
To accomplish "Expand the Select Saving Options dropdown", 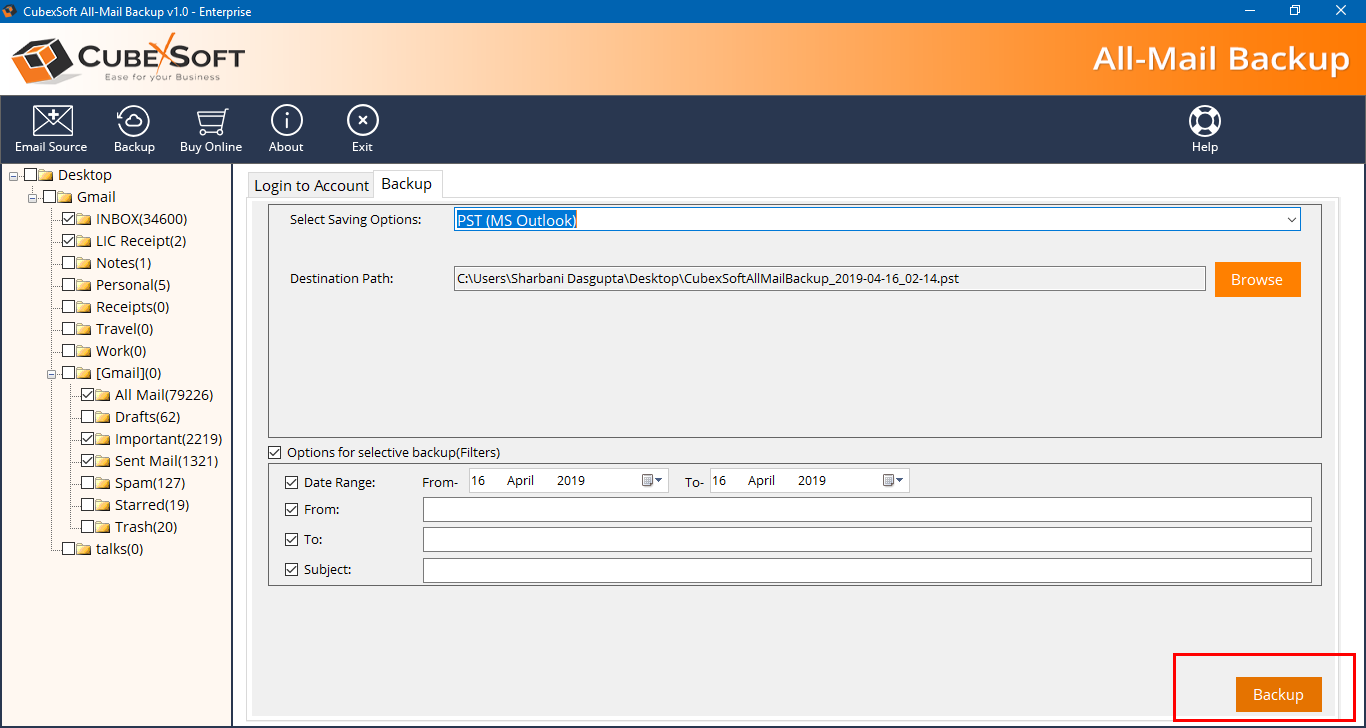I will click(x=1291, y=220).
